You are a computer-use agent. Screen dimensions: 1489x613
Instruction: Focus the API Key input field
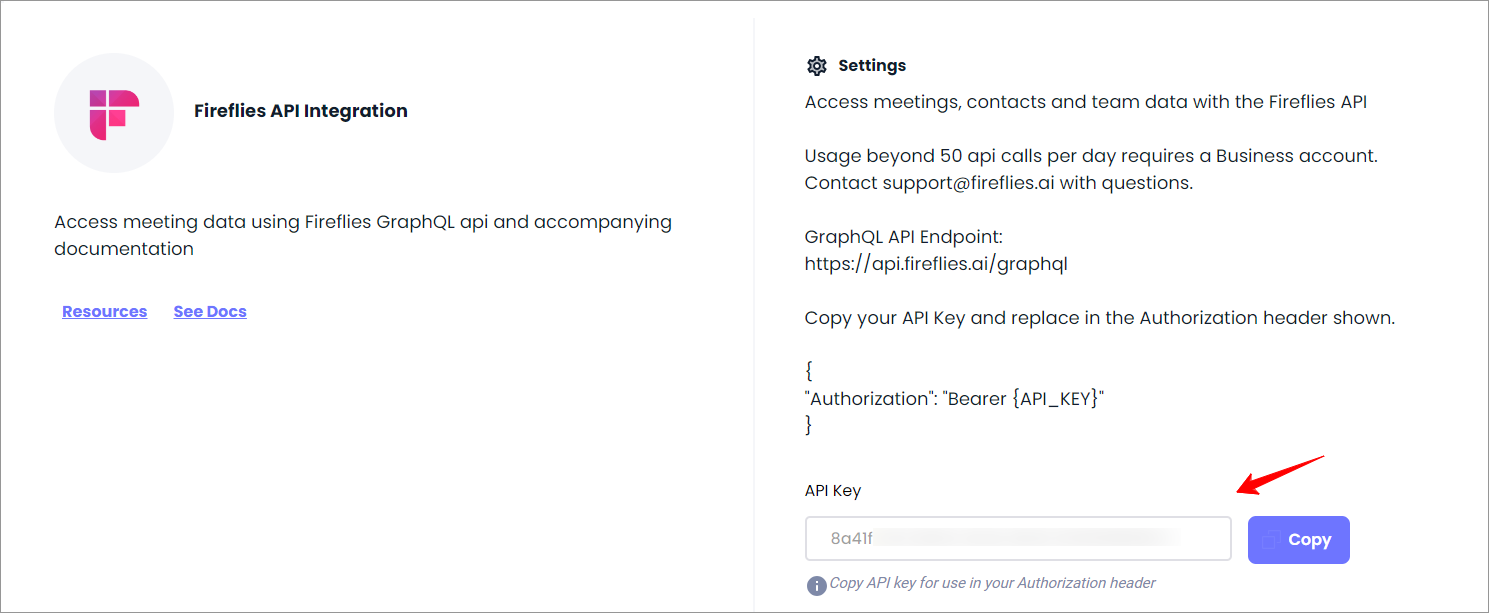click(x=1018, y=539)
